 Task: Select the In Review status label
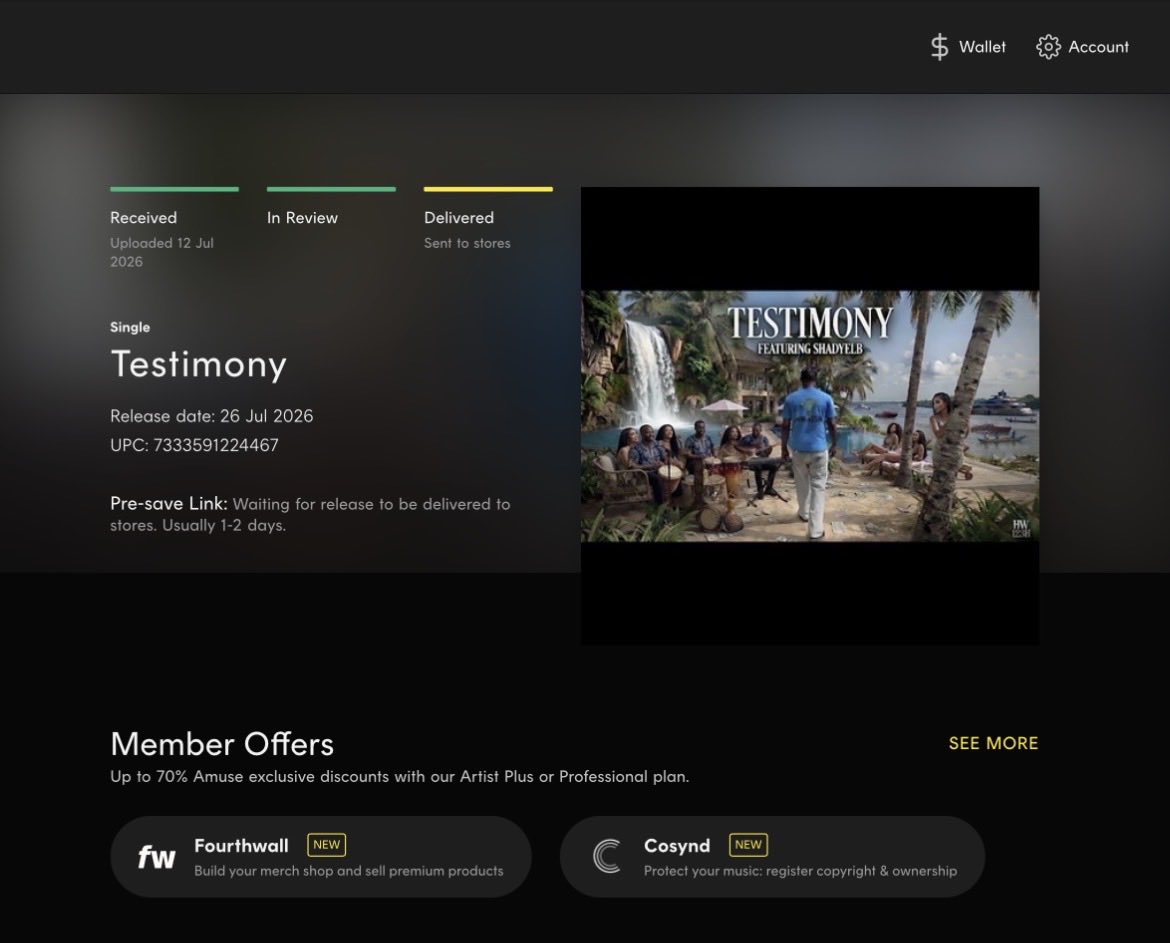coord(302,218)
